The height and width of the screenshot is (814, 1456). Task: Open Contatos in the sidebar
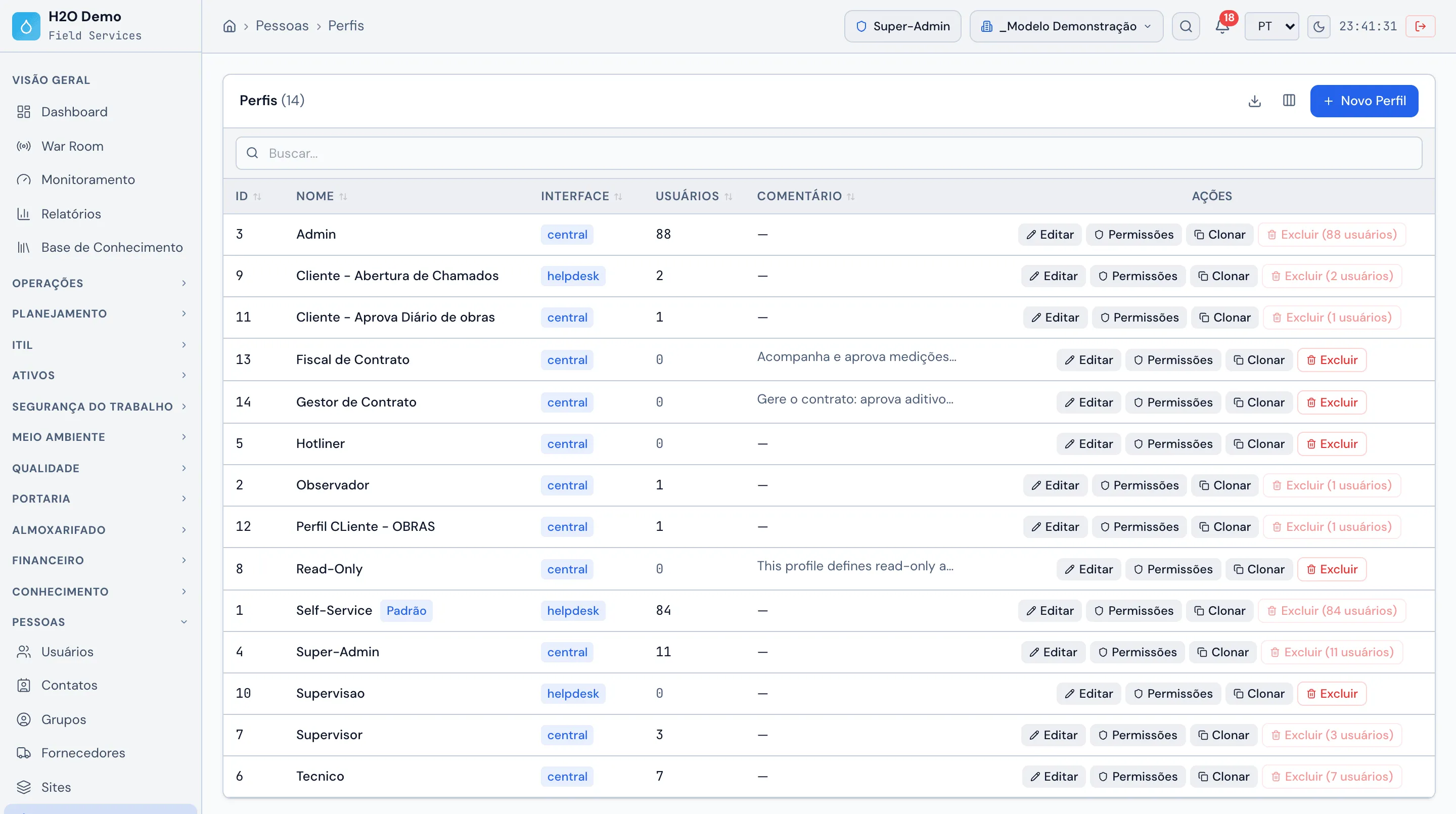[101, 685]
